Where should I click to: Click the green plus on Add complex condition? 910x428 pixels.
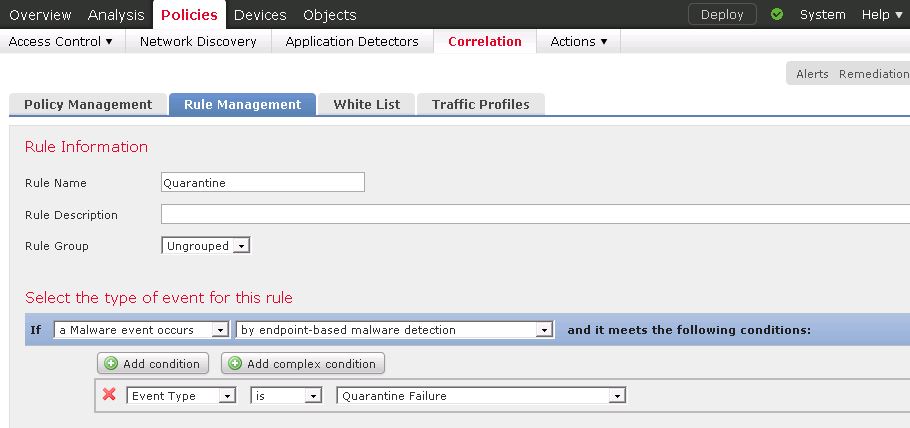pyautogui.click(x=234, y=364)
